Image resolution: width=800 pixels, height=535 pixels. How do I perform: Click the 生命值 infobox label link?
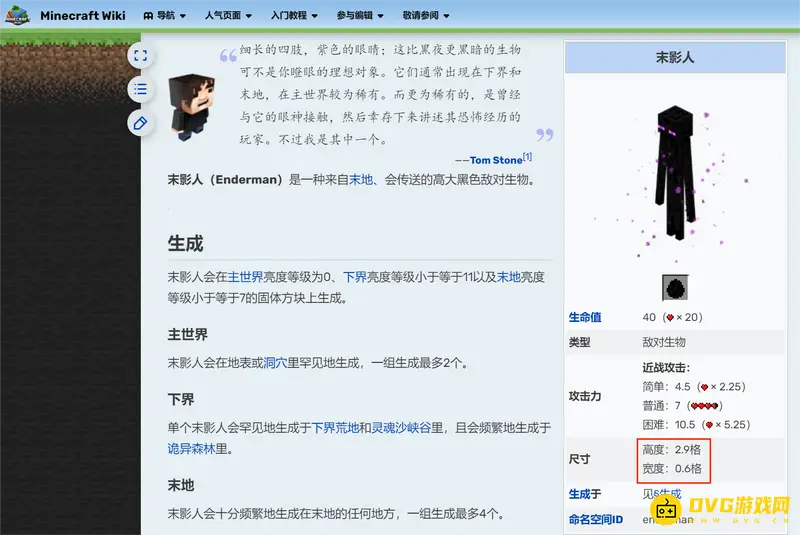click(x=585, y=317)
